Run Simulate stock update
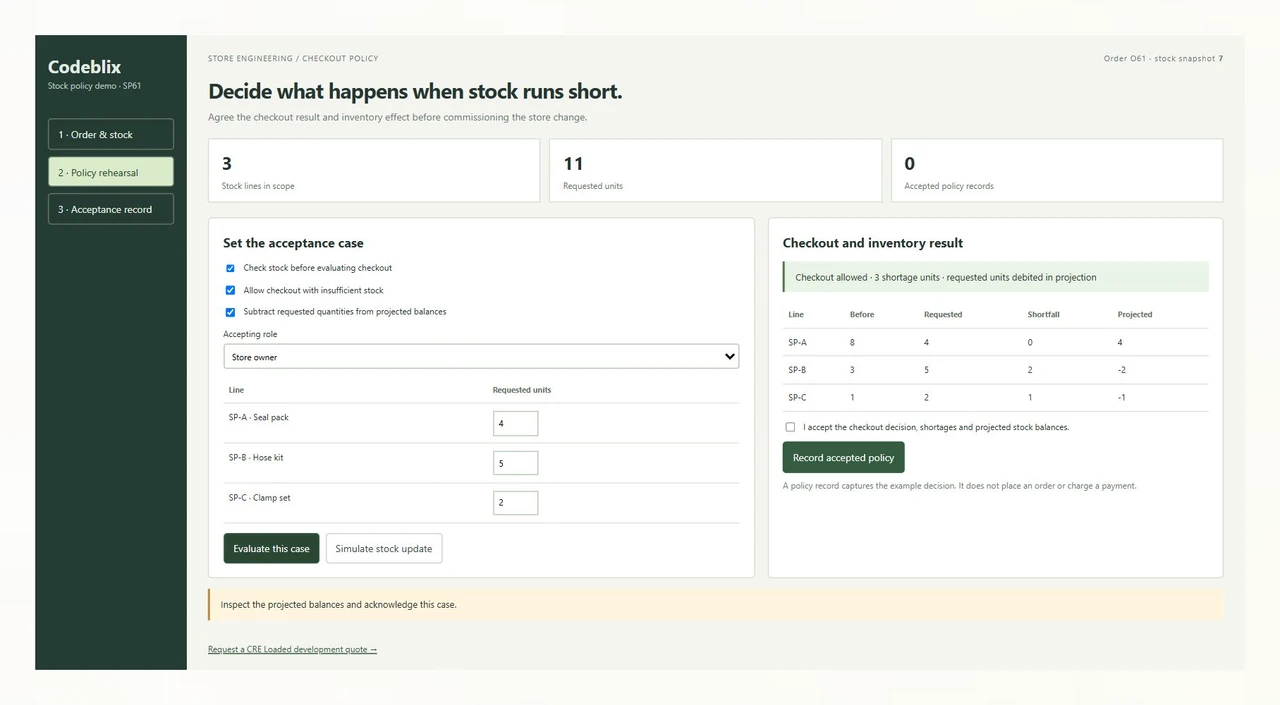The height and width of the screenshot is (705, 1280). tap(384, 548)
